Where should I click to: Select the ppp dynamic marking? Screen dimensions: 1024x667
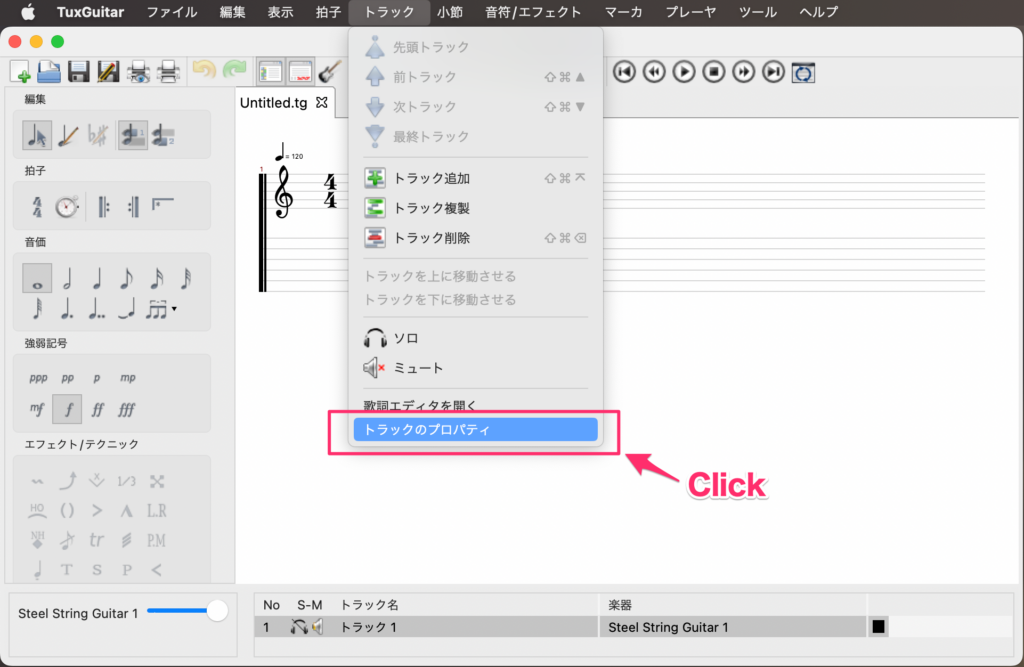[x=38, y=378]
